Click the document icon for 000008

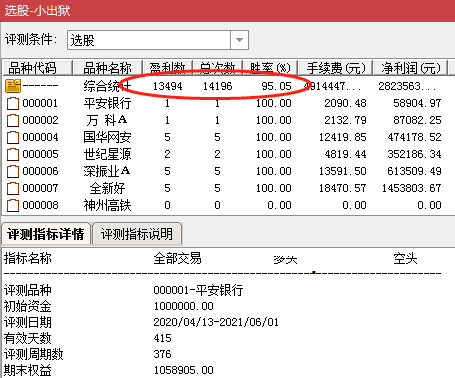coord(13,205)
